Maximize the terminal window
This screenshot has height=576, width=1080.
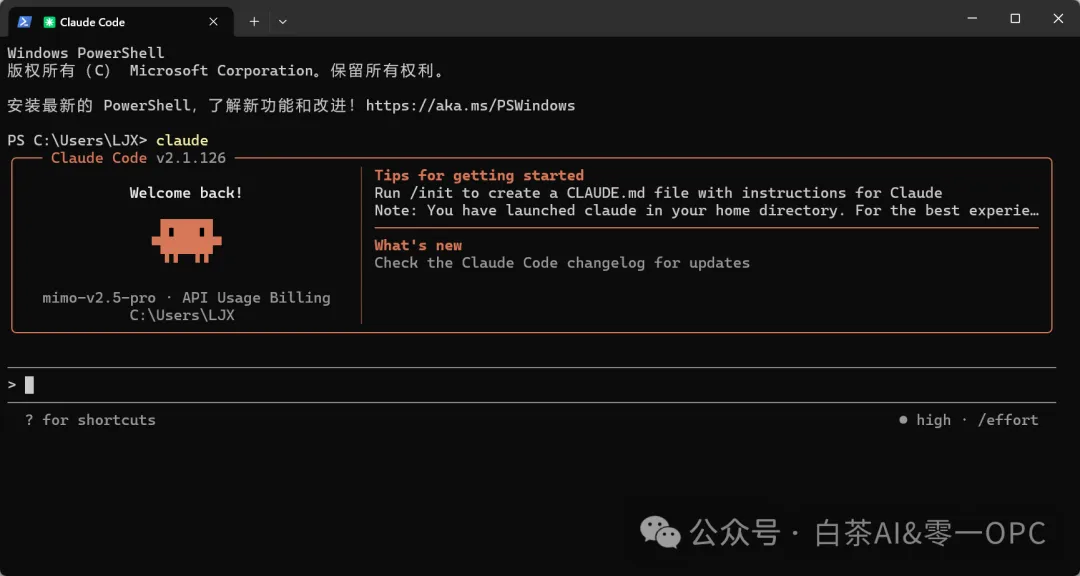point(1015,19)
